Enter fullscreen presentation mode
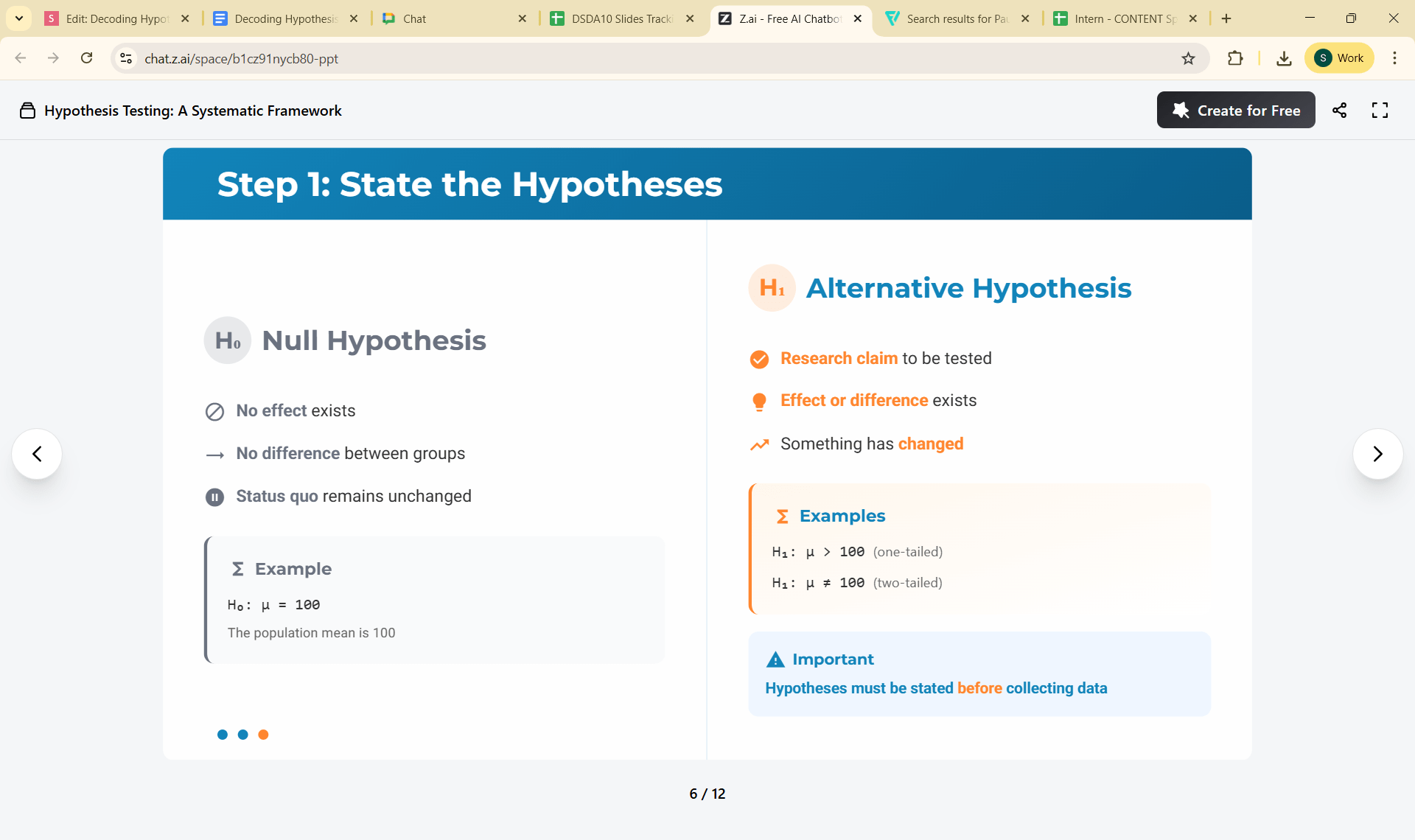This screenshot has width=1415, height=840. pos(1380,111)
